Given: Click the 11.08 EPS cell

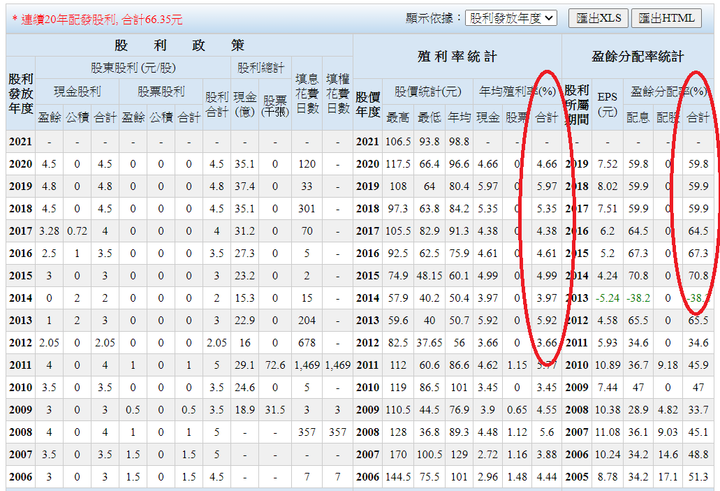Looking at the screenshot, I should 607,432.
